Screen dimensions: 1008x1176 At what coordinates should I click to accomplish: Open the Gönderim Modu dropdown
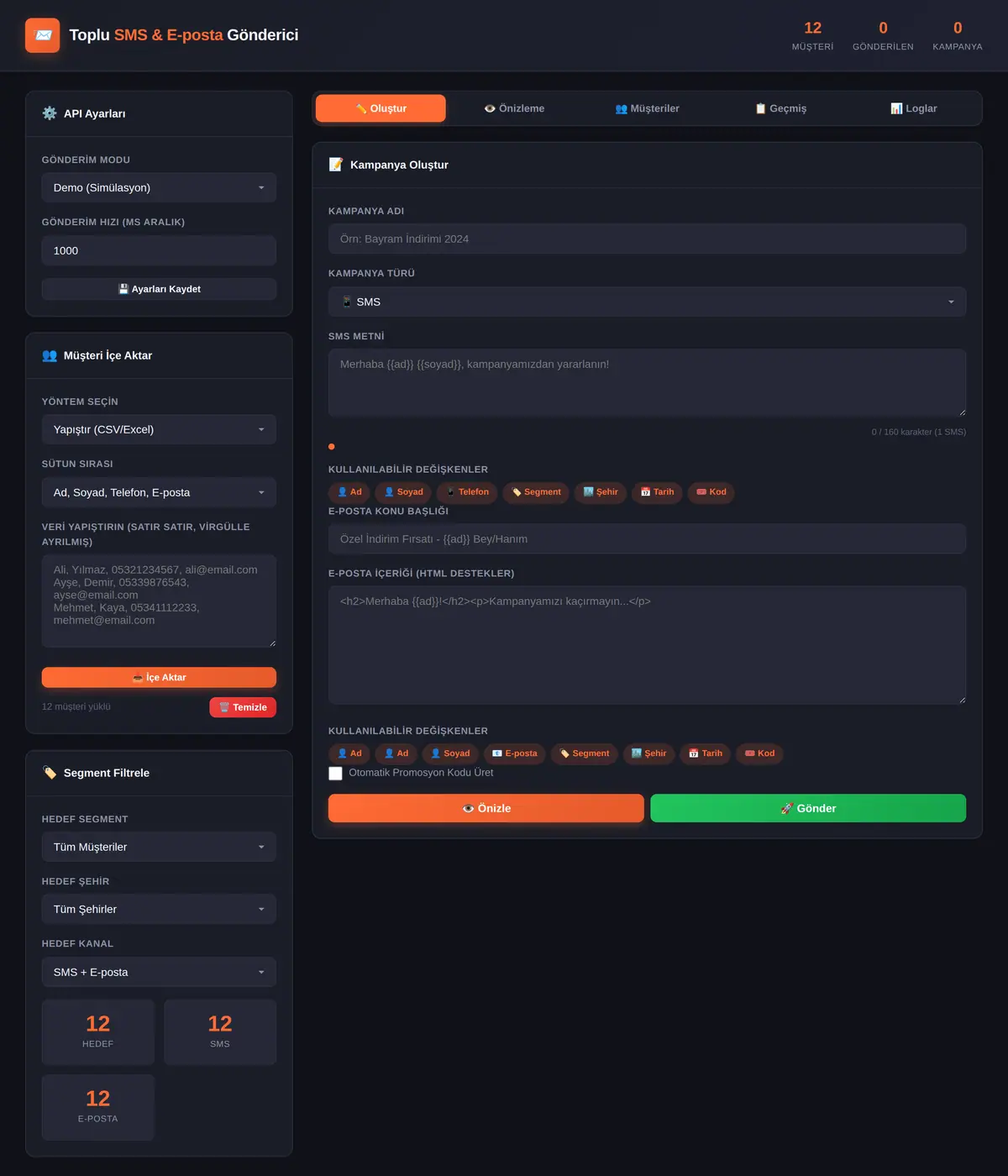click(x=159, y=187)
